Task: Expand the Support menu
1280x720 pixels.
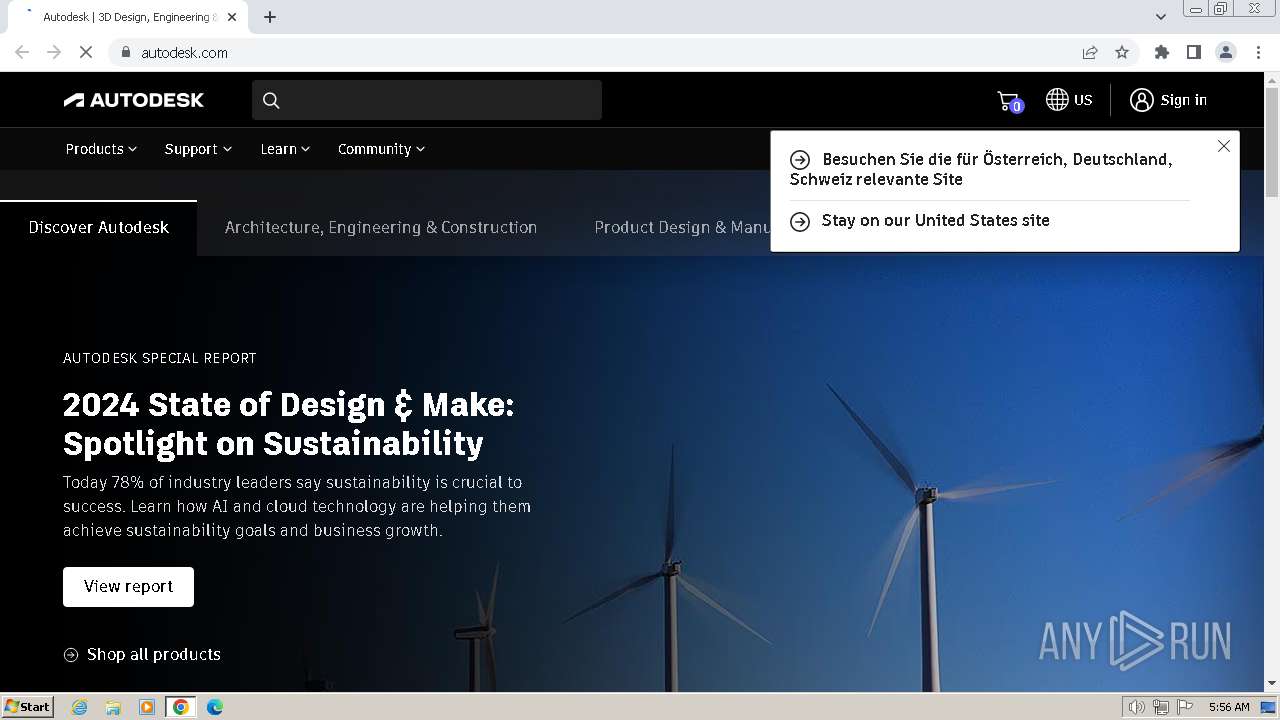Action: pyautogui.click(x=198, y=149)
